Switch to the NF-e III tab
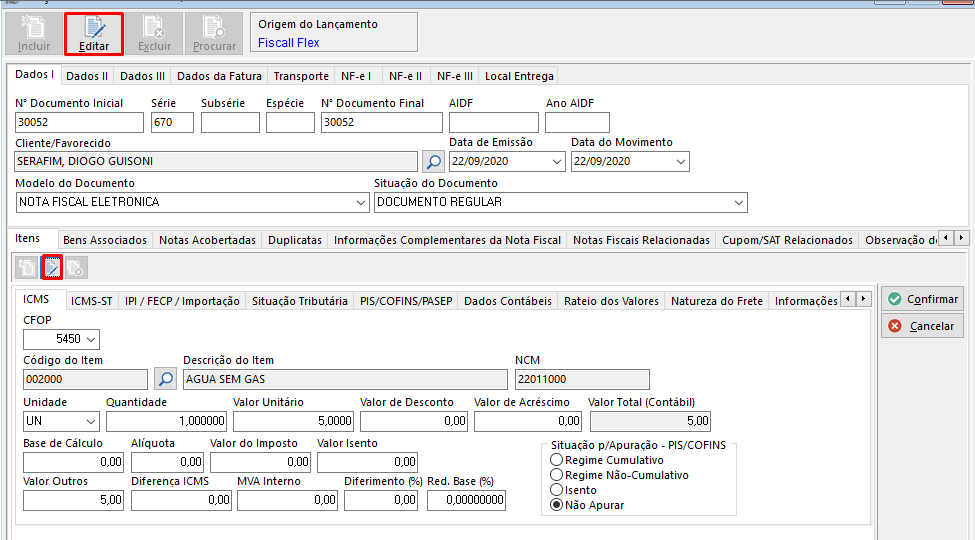 coord(455,76)
